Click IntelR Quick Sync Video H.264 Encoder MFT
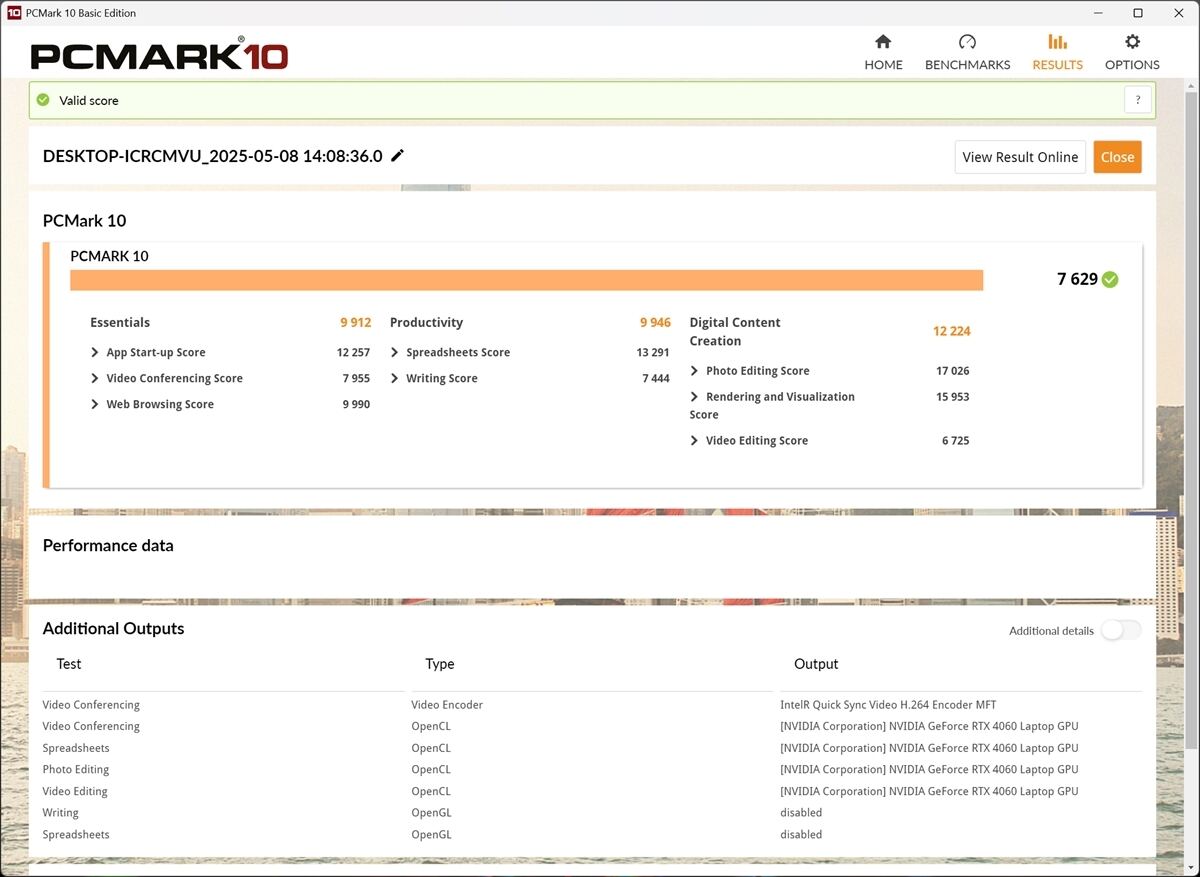The image size is (1200, 877). (x=888, y=705)
